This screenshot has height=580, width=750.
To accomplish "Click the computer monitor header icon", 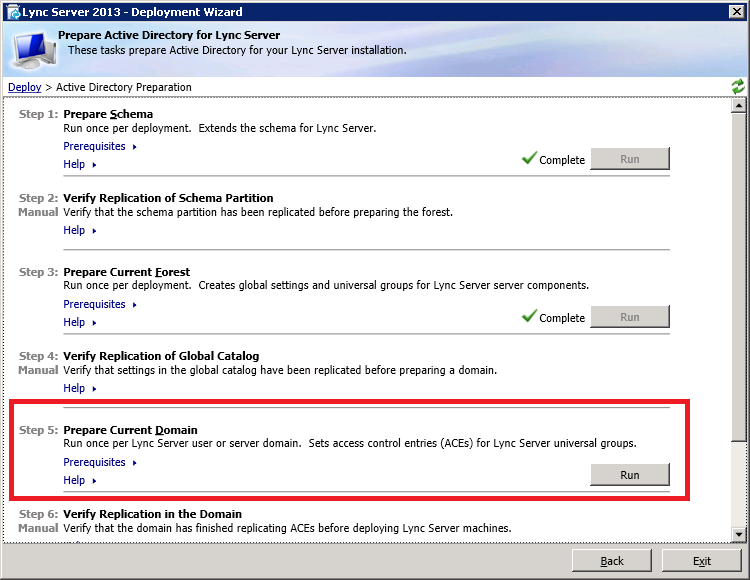I will click(x=34, y=50).
